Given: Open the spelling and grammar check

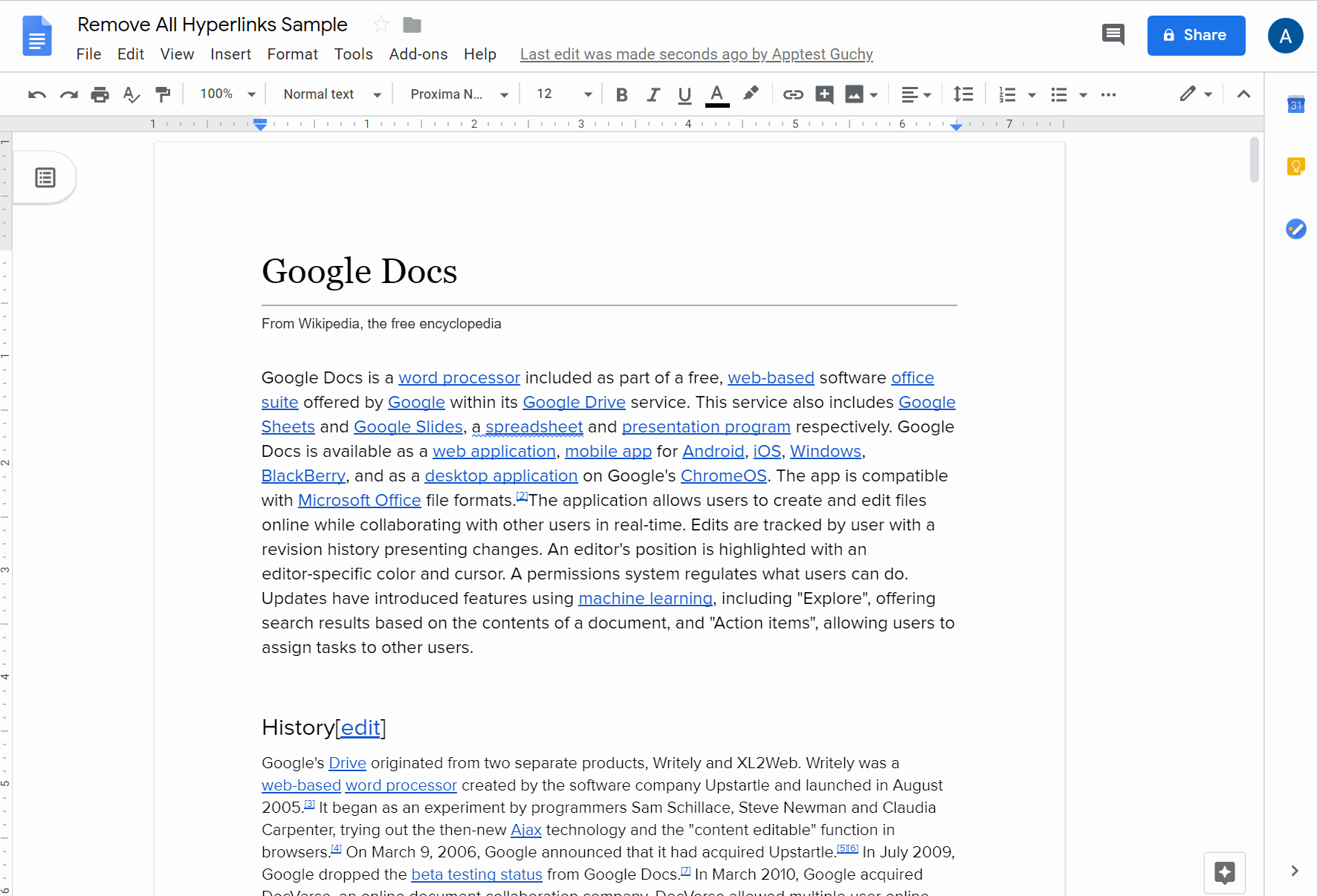Looking at the screenshot, I should tap(131, 94).
